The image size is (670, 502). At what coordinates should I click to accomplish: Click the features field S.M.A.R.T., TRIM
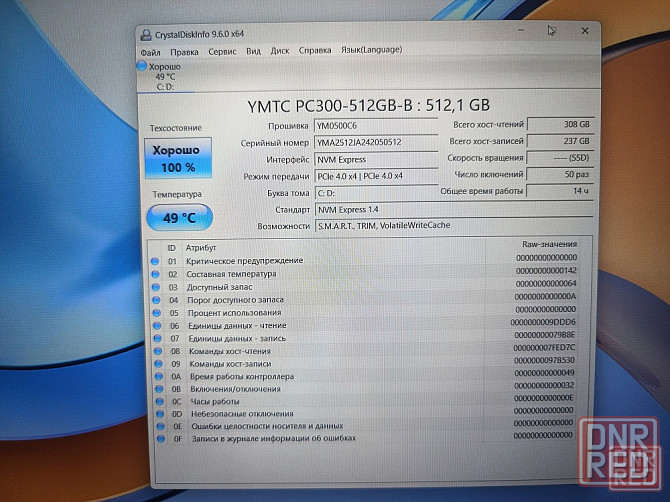(x=454, y=225)
